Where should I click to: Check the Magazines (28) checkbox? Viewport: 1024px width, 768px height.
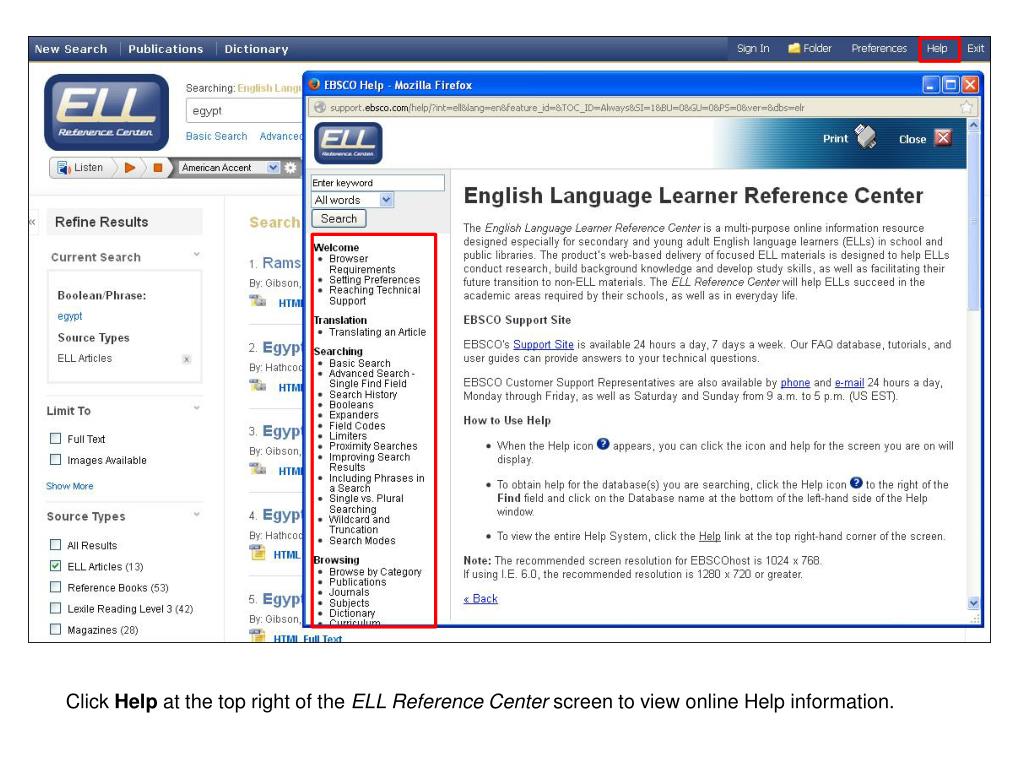tap(56, 630)
